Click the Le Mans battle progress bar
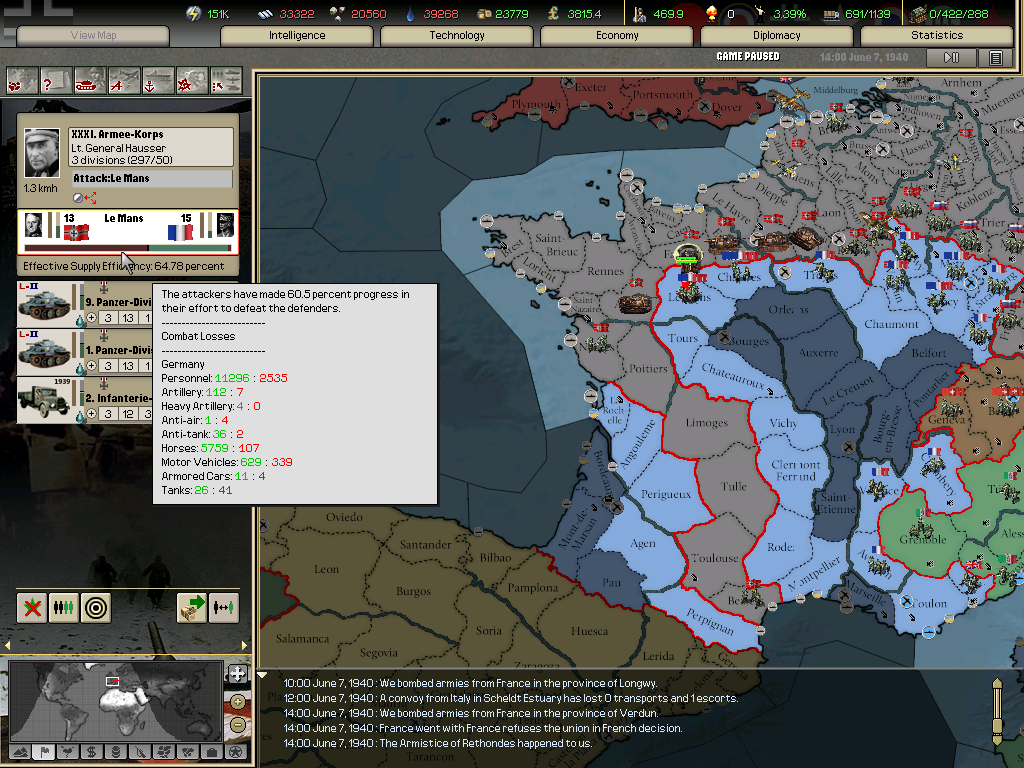The image size is (1024, 768). click(128, 248)
